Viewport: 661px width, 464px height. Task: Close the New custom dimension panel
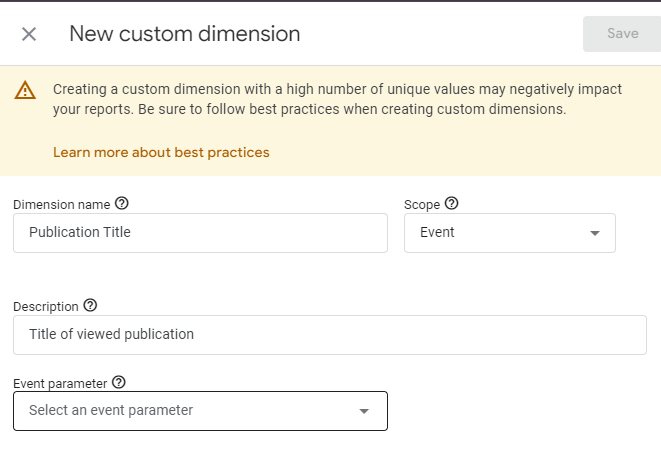(29, 34)
